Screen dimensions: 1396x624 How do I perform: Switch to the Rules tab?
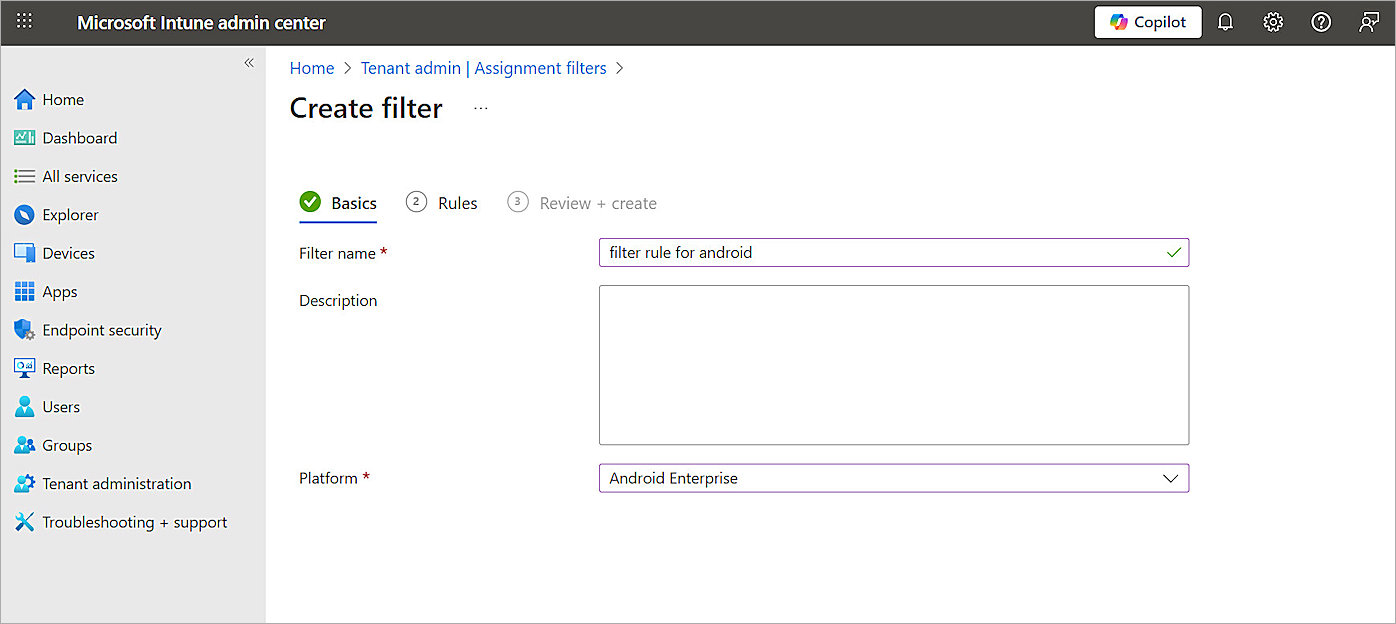[442, 203]
